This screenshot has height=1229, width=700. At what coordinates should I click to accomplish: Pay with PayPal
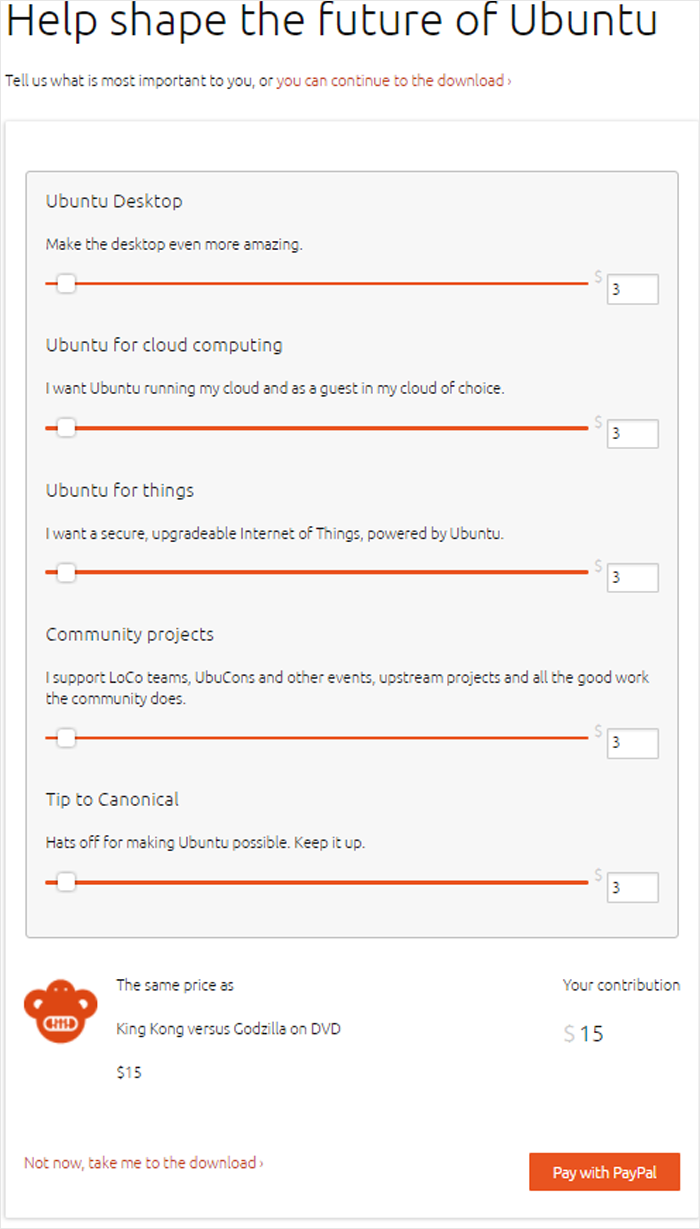[x=604, y=1172]
